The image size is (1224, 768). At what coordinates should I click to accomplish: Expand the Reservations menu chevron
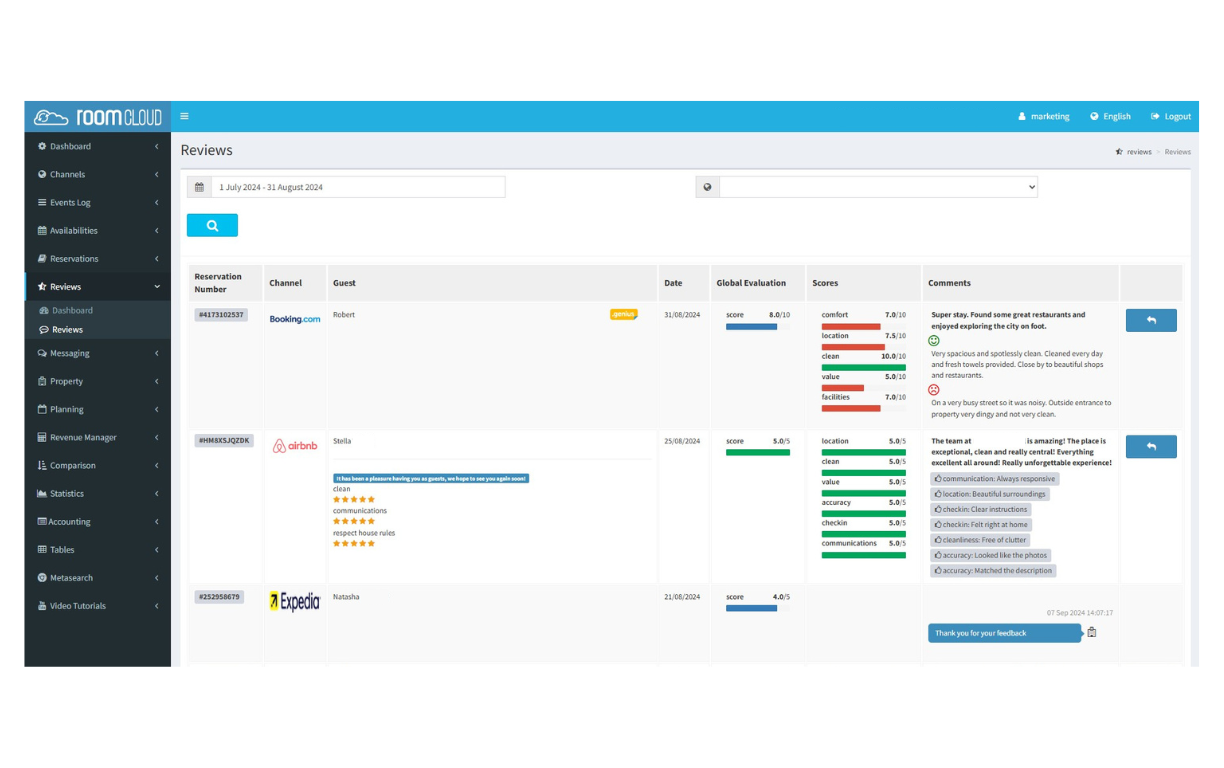pyautogui.click(x=156, y=258)
